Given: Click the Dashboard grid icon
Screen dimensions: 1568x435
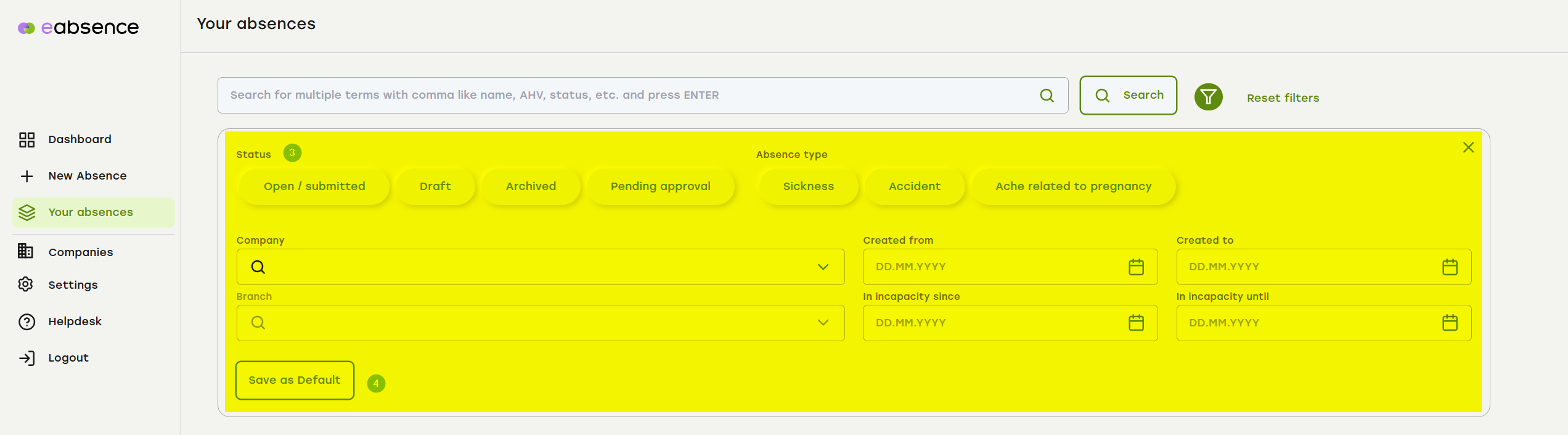Looking at the screenshot, I should [27, 139].
